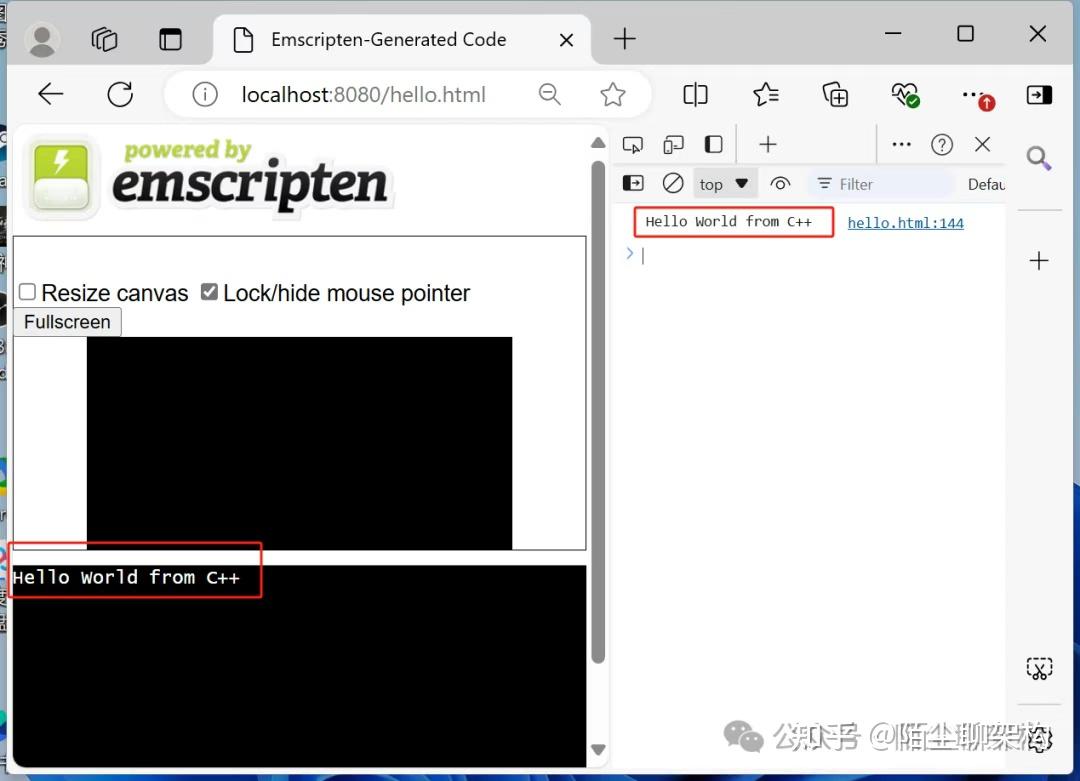1080x781 pixels.
Task: Enable the Resize canvas checkbox
Action: tap(26, 292)
